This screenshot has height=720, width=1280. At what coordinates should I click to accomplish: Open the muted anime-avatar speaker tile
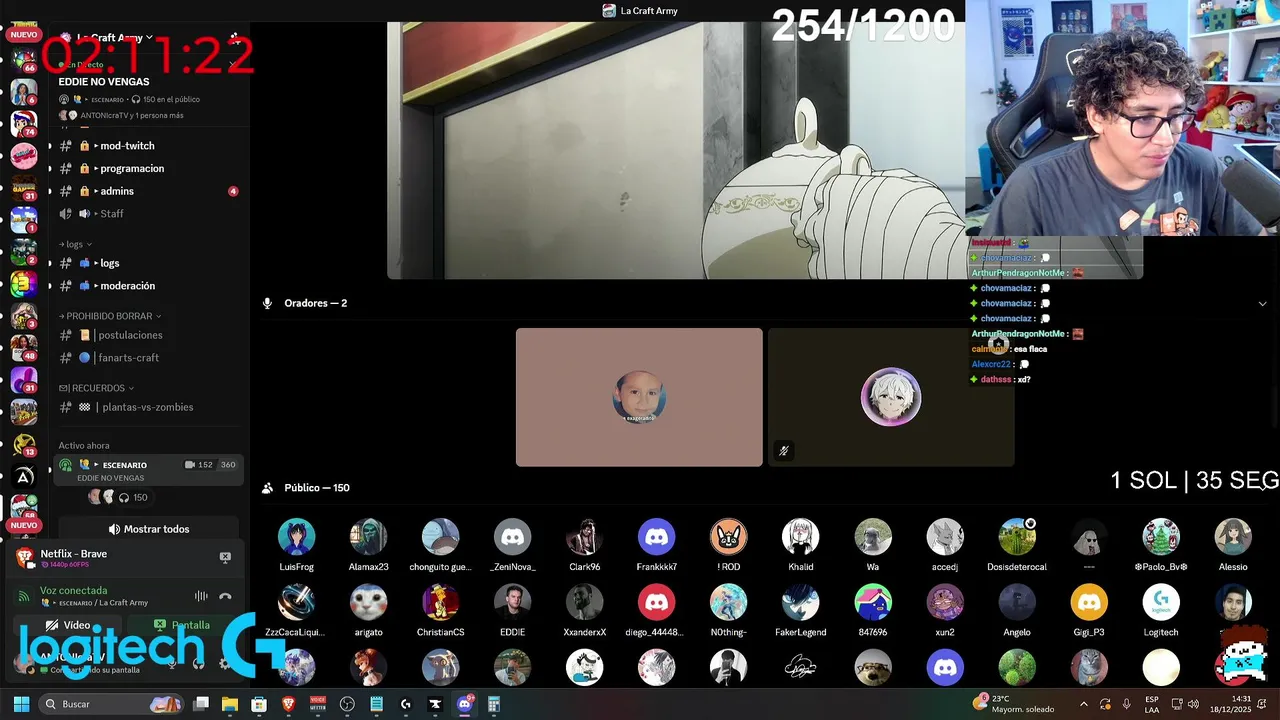(x=891, y=397)
